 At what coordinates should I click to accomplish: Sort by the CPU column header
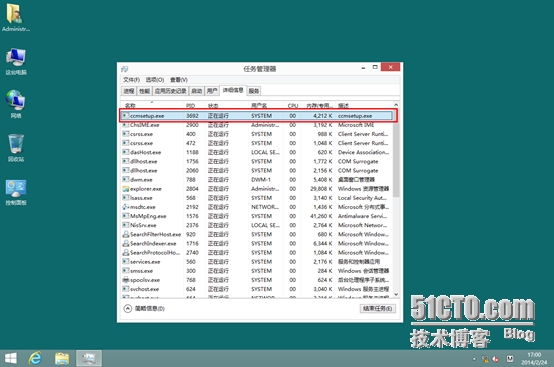coord(293,105)
